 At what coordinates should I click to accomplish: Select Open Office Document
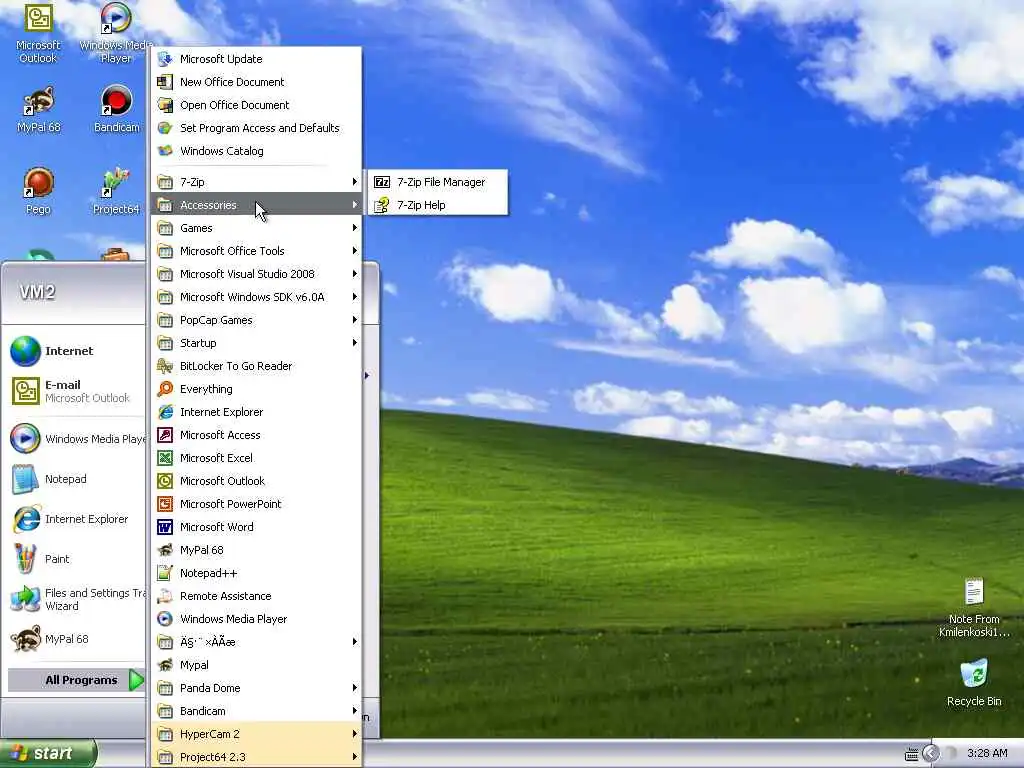[x=256, y=104]
